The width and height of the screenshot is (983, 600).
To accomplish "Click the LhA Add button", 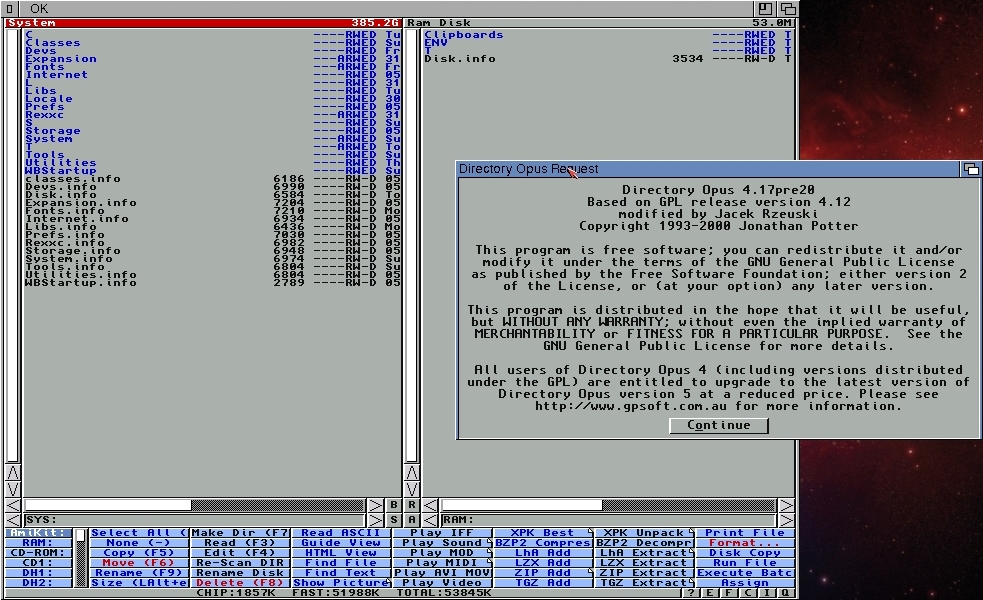I will click(x=543, y=553).
